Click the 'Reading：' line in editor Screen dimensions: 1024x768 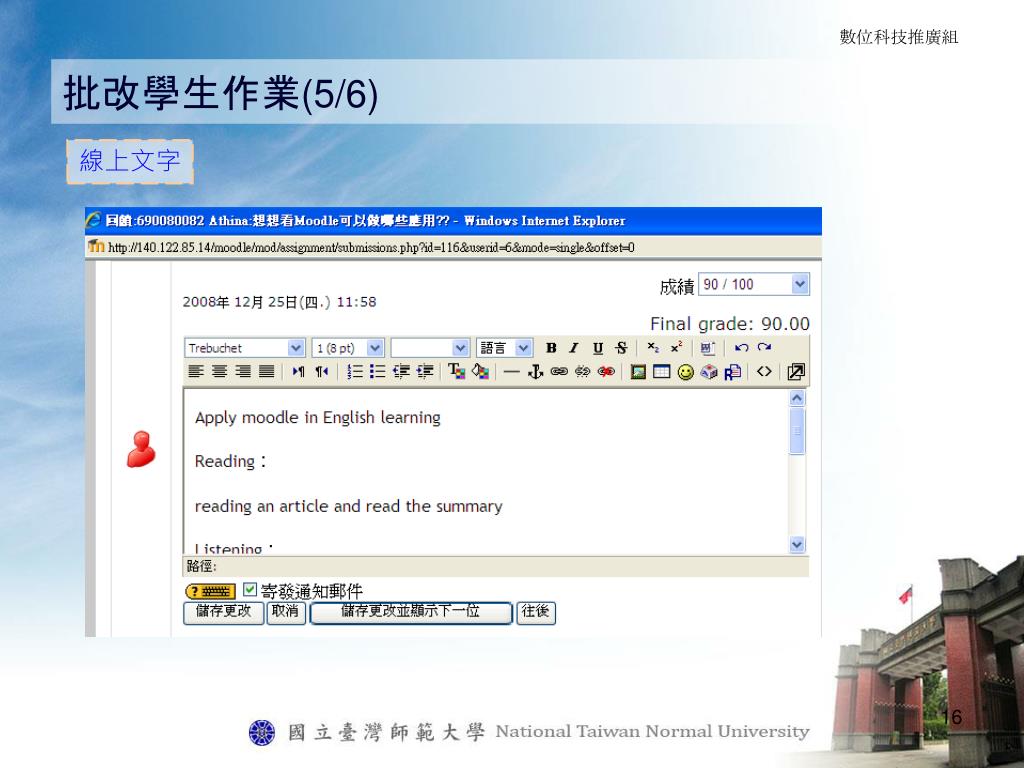[x=231, y=462]
